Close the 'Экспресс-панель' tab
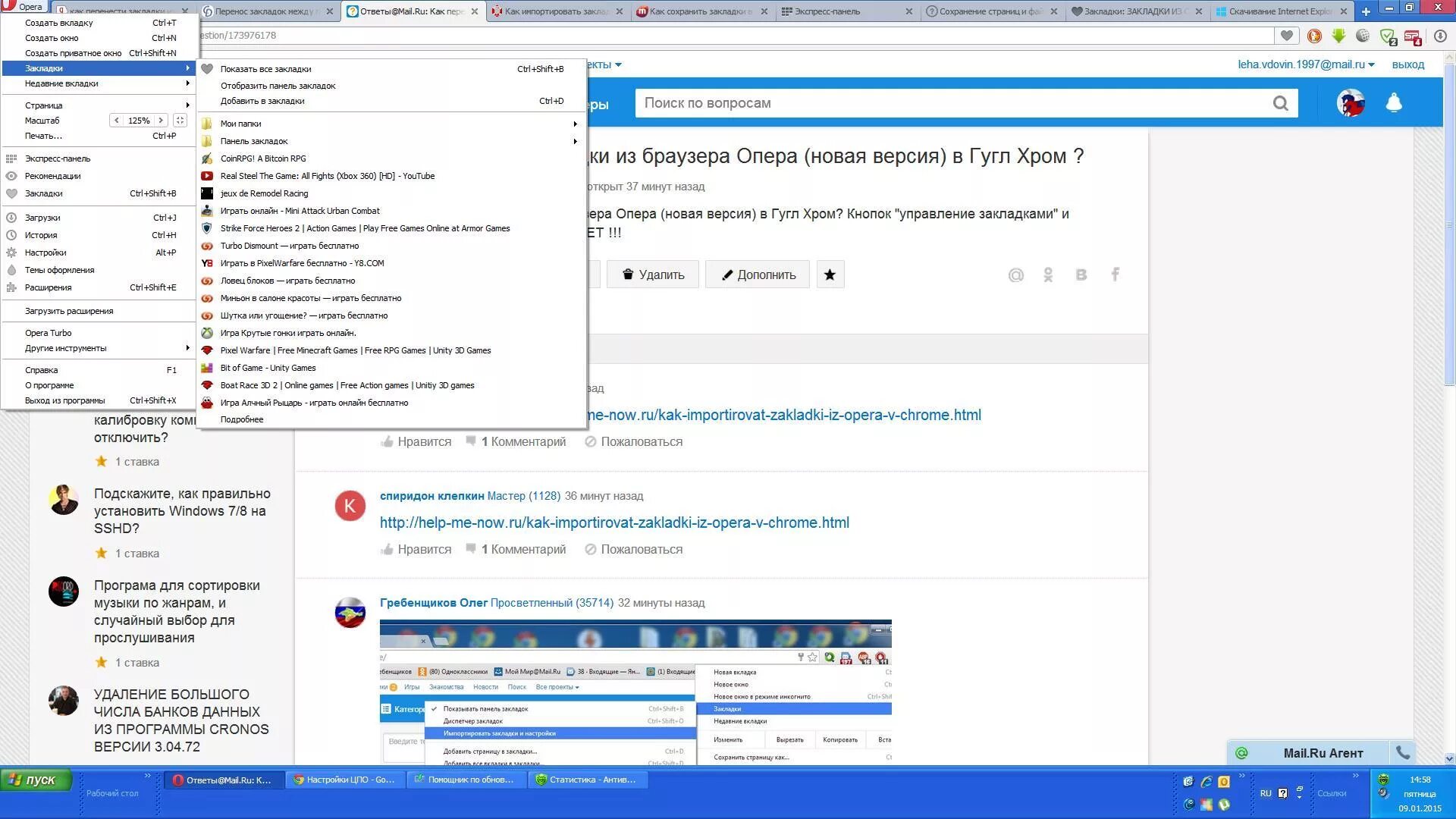This screenshot has height=819, width=1456. point(910,11)
